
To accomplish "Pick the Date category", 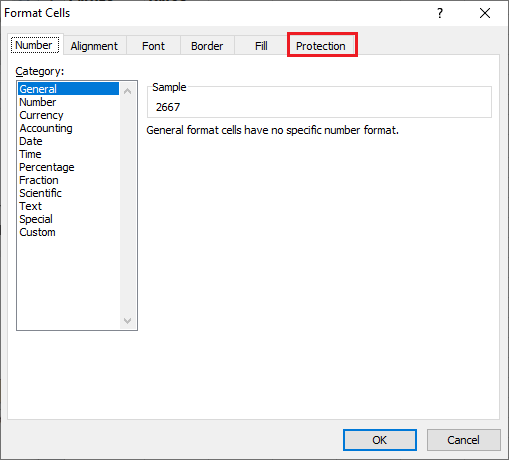I will pyautogui.click(x=68, y=141).
